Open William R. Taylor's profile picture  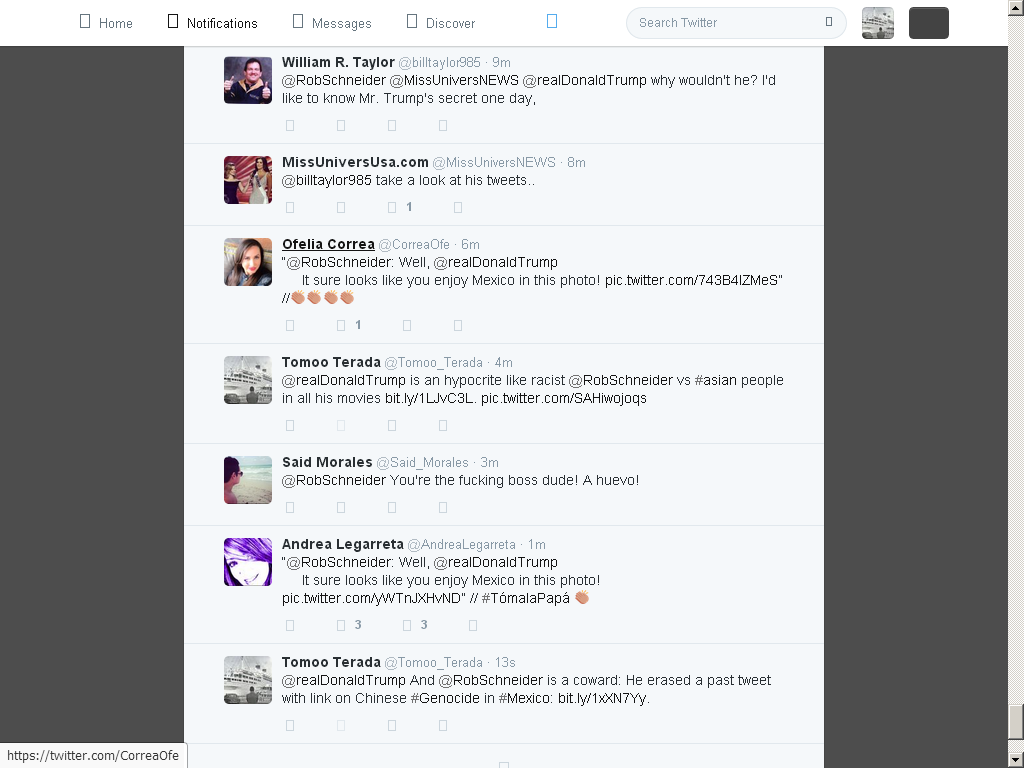(x=248, y=80)
